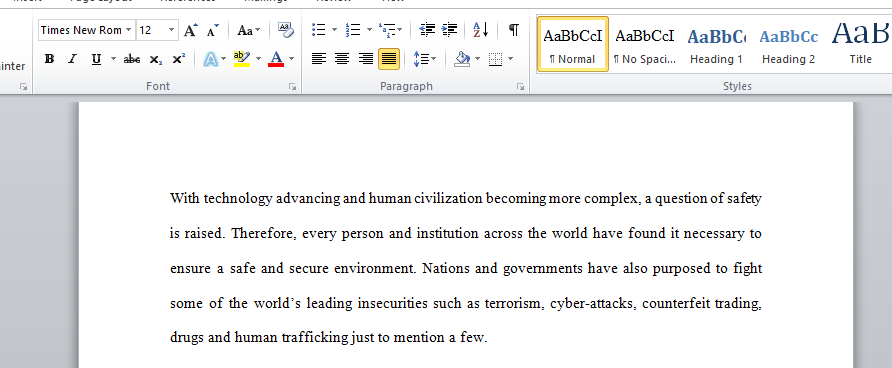Open the line spacing dropdown

click(x=424, y=59)
